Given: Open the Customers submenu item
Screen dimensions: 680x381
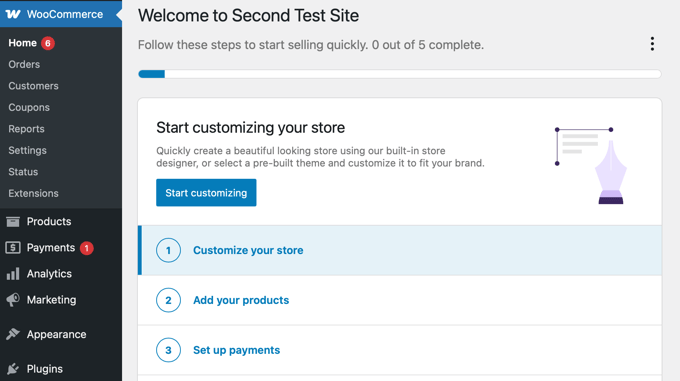Looking at the screenshot, I should 33,86.
